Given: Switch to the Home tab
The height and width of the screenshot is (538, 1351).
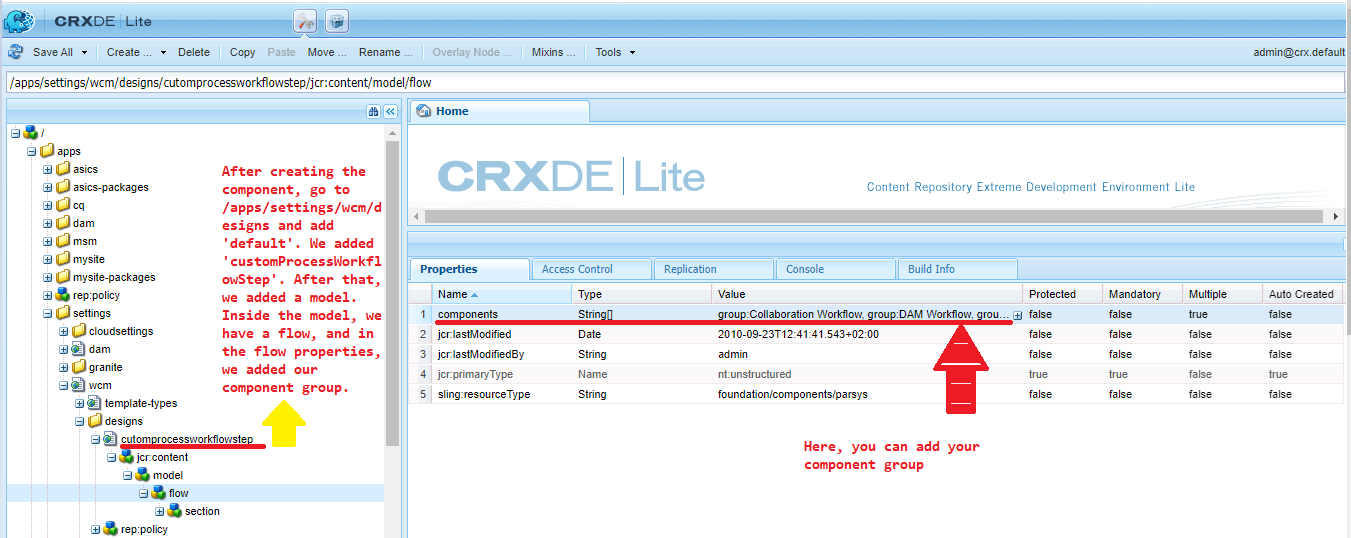Looking at the screenshot, I should (x=499, y=112).
